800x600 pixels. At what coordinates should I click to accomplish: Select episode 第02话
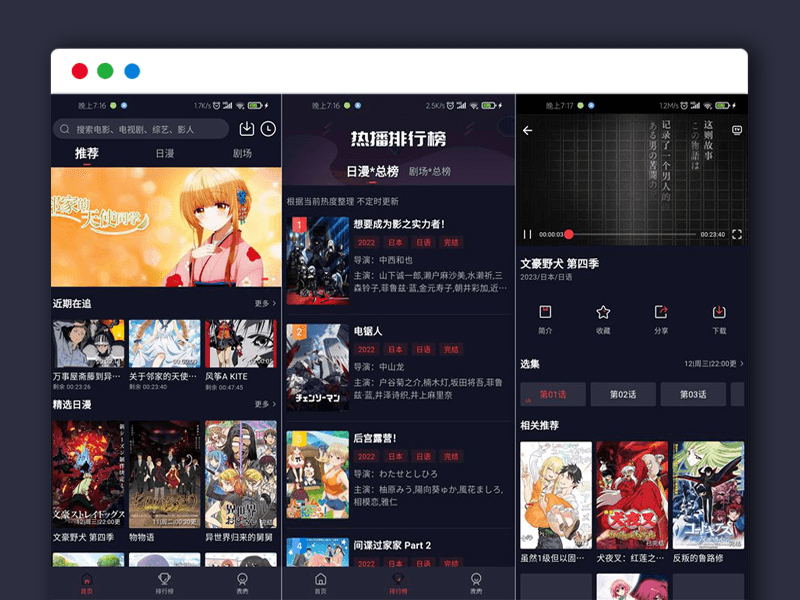[x=623, y=394]
